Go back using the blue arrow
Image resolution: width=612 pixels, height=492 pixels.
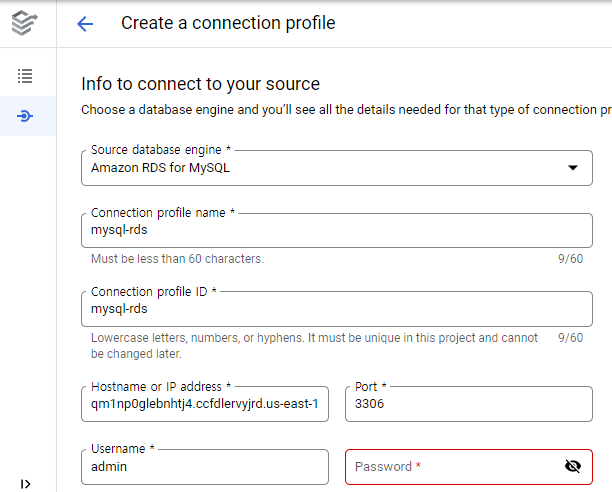85,24
